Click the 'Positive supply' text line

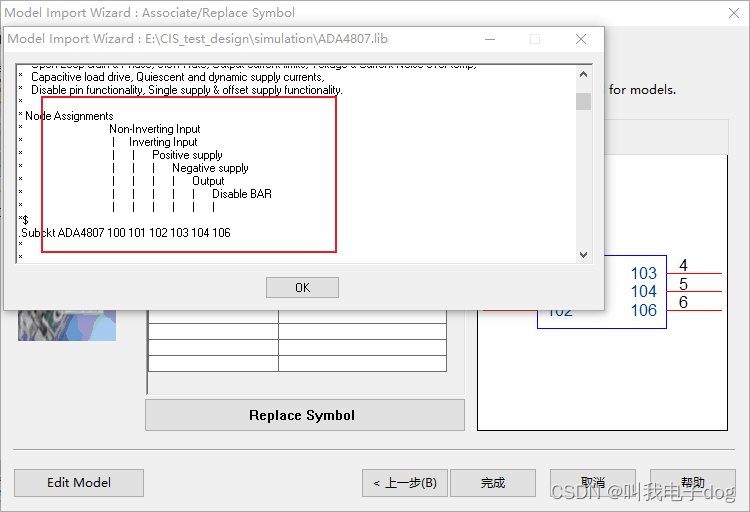pos(187,155)
